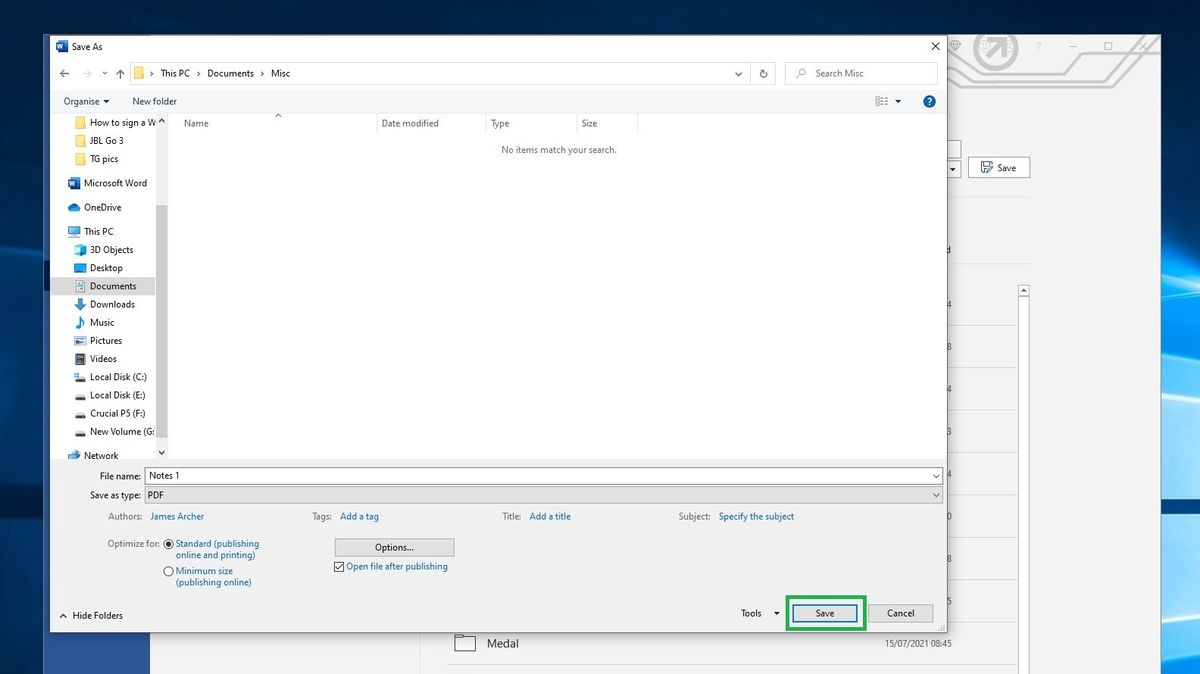Viewport: 1200px width, 674px height.
Task: Uncheck Open file after publishing
Action: click(x=340, y=566)
